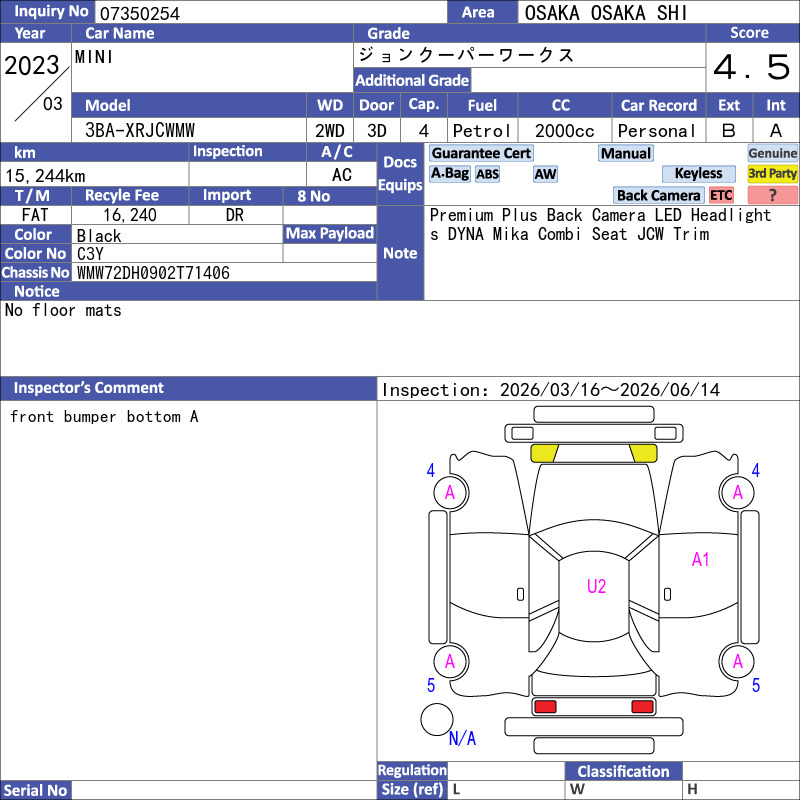Click the Inspector's Comment header
Image resolution: width=800 pixels, height=800 pixels.
pos(89,388)
